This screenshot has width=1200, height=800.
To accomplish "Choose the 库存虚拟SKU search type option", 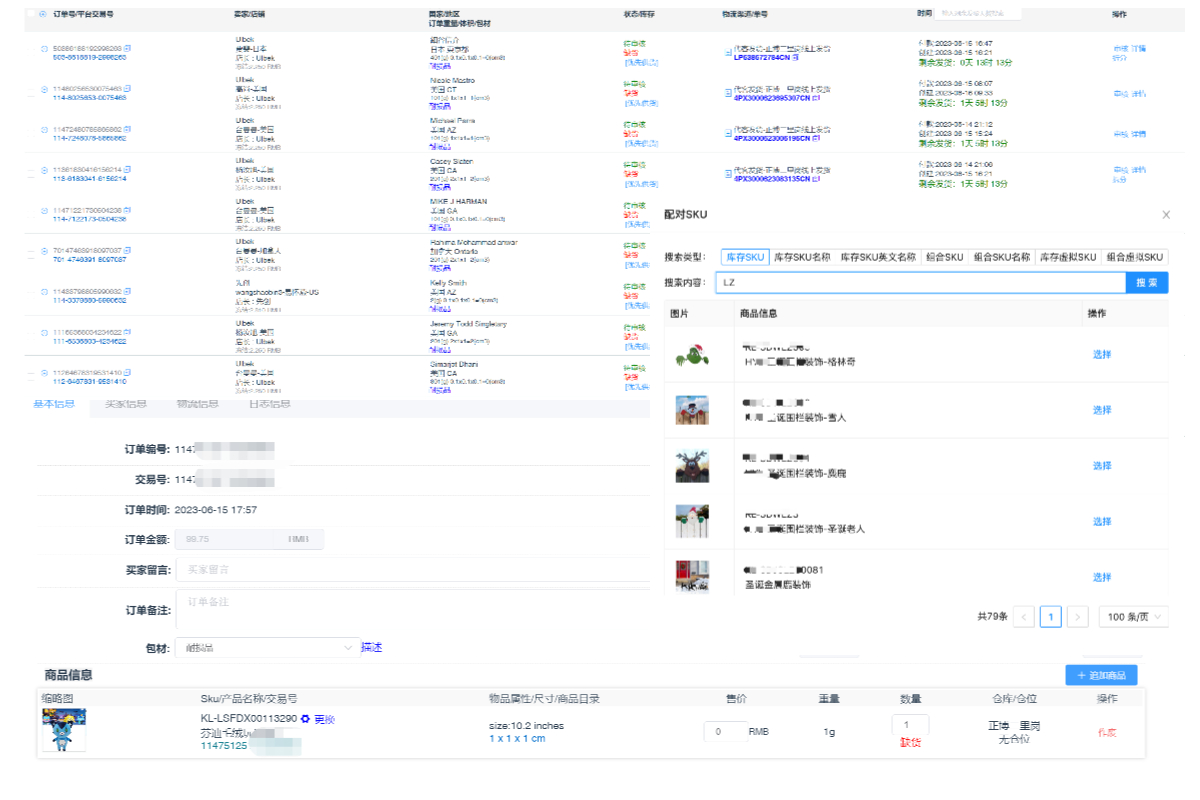I will point(1068,257).
